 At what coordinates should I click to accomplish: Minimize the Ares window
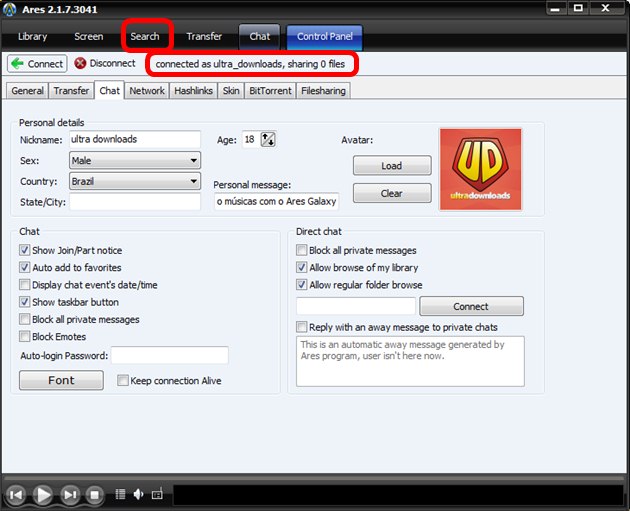555,8
